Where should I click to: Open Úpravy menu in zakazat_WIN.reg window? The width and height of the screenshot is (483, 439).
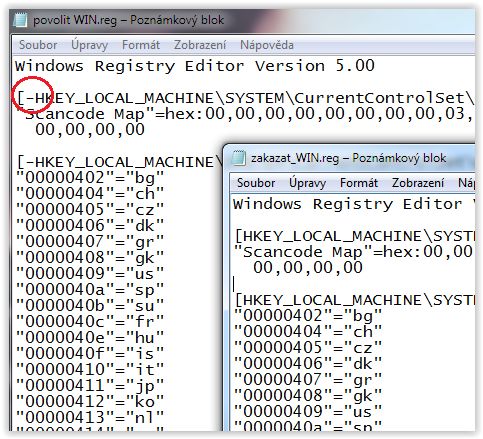(307, 183)
